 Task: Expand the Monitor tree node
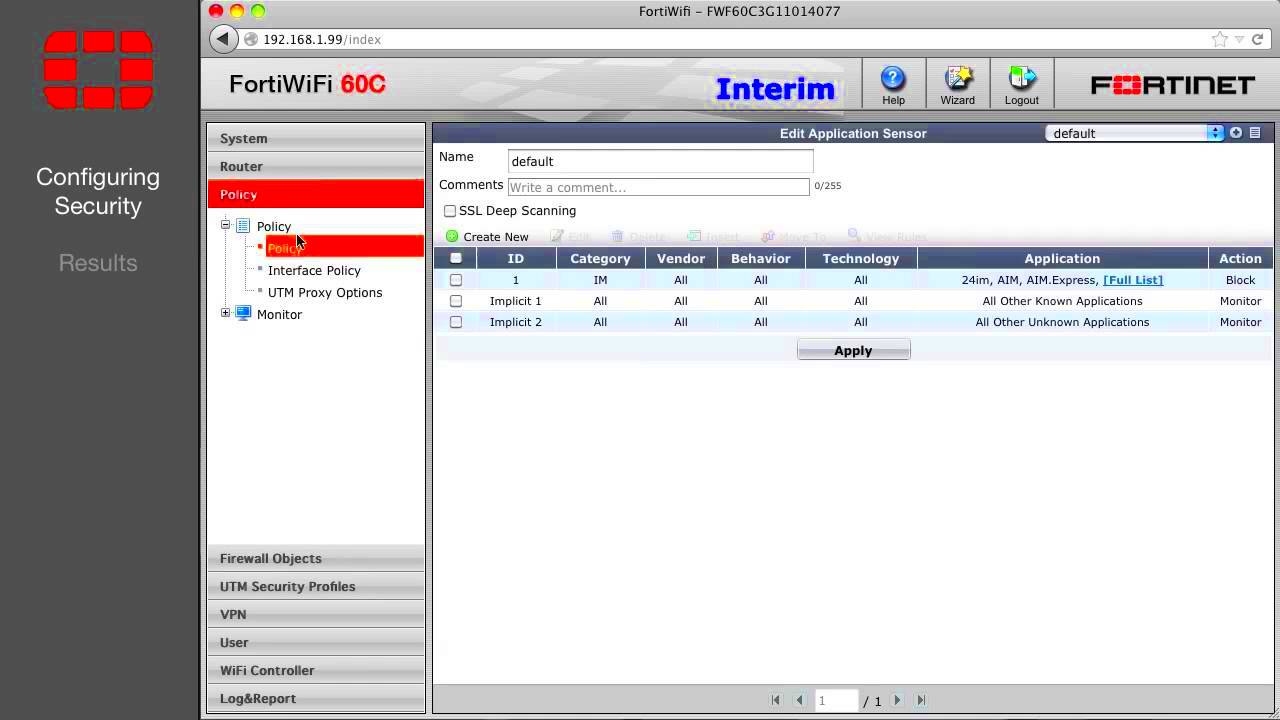tap(225, 313)
